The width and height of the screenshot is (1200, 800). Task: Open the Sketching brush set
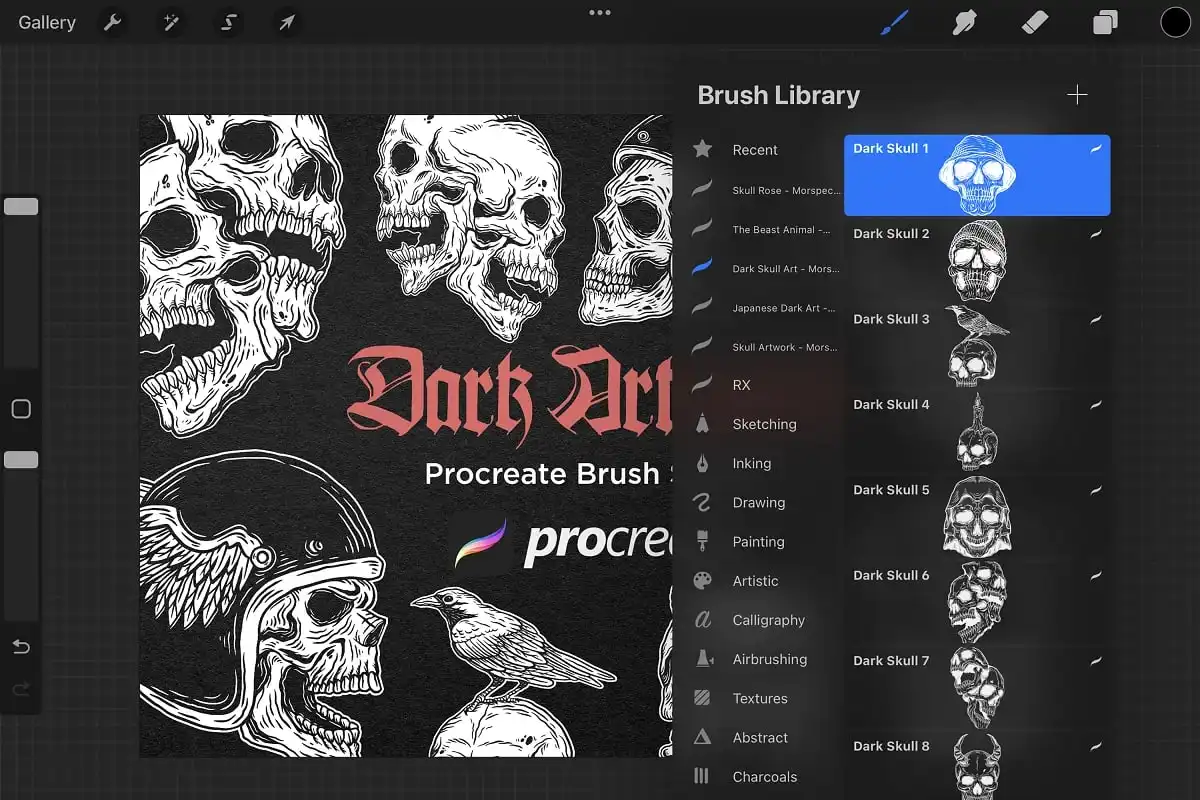tap(766, 424)
